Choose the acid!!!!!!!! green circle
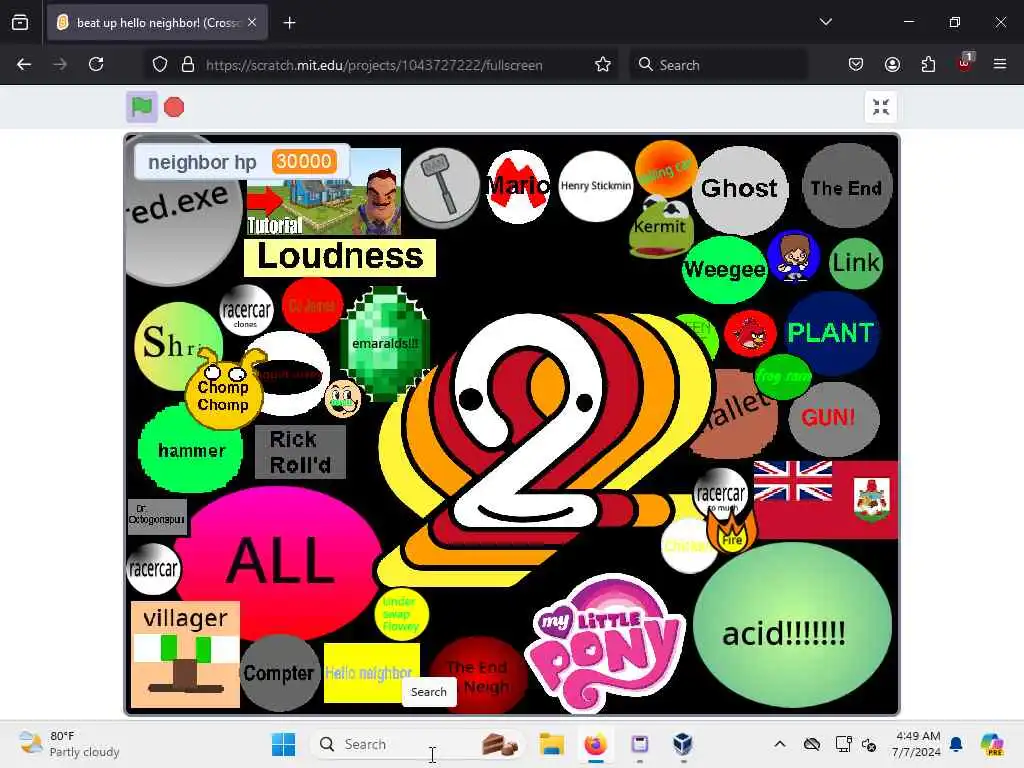Viewport: 1024px width, 768px height. pos(792,625)
